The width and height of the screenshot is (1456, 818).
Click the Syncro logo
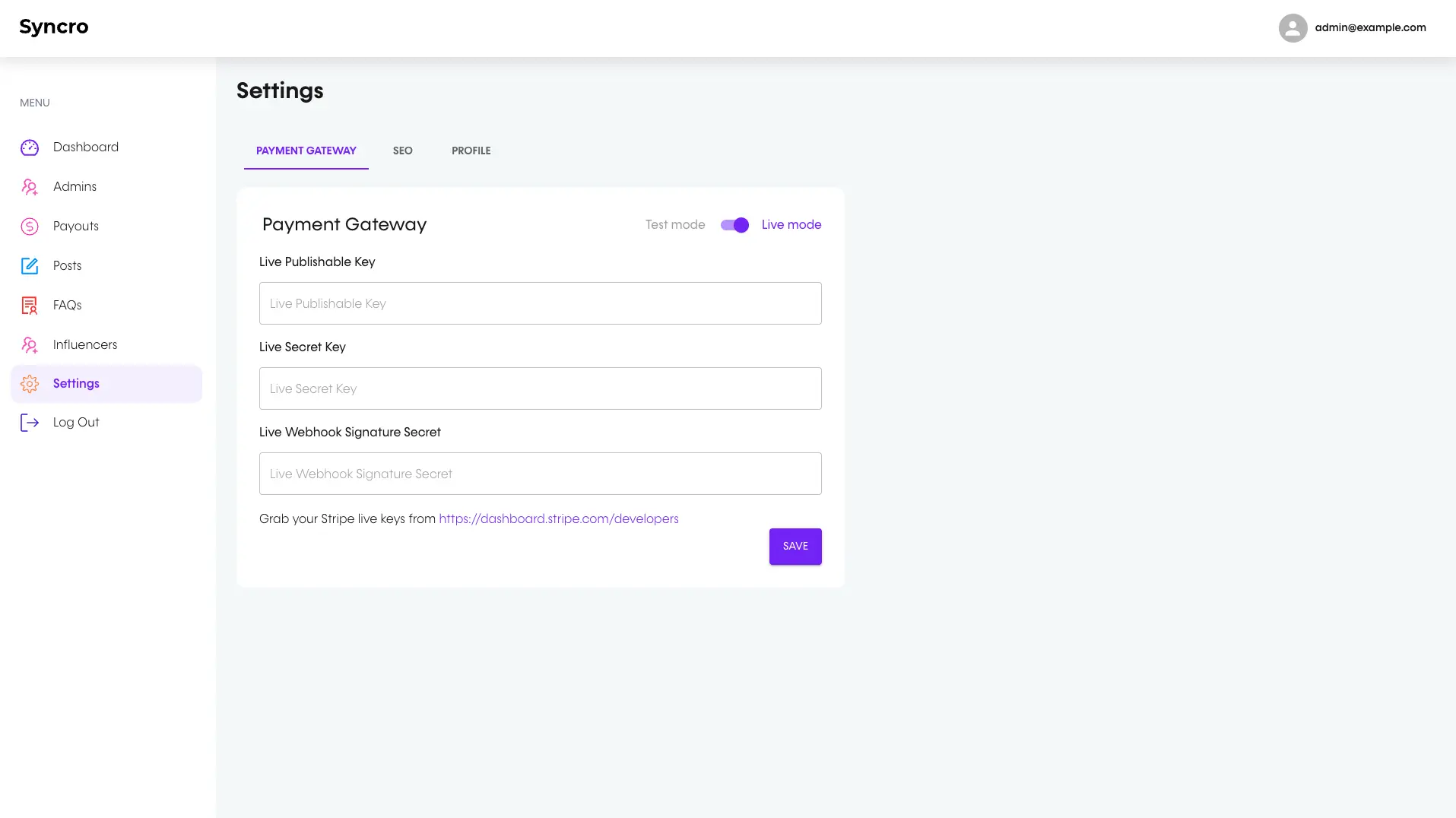[x=54, y=27]
